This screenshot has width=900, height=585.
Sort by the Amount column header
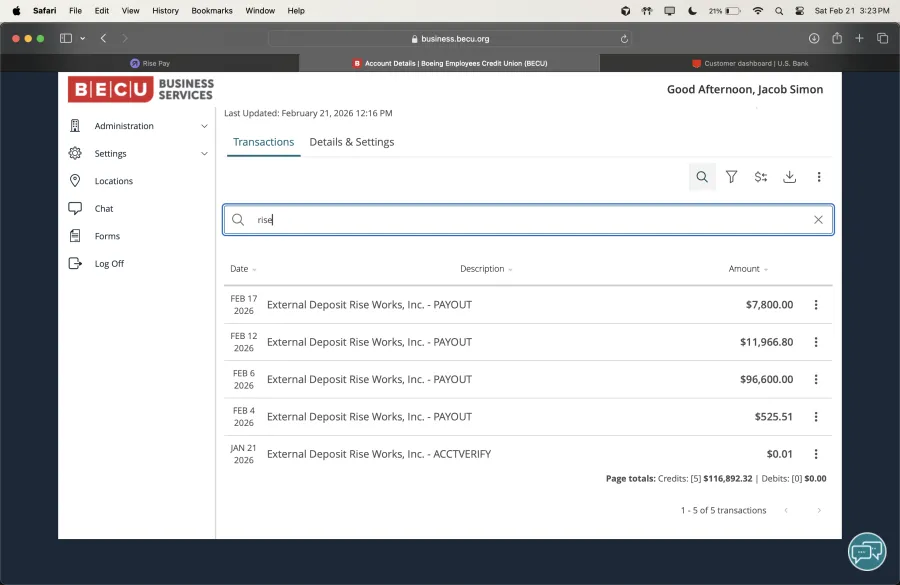(748, 269)
